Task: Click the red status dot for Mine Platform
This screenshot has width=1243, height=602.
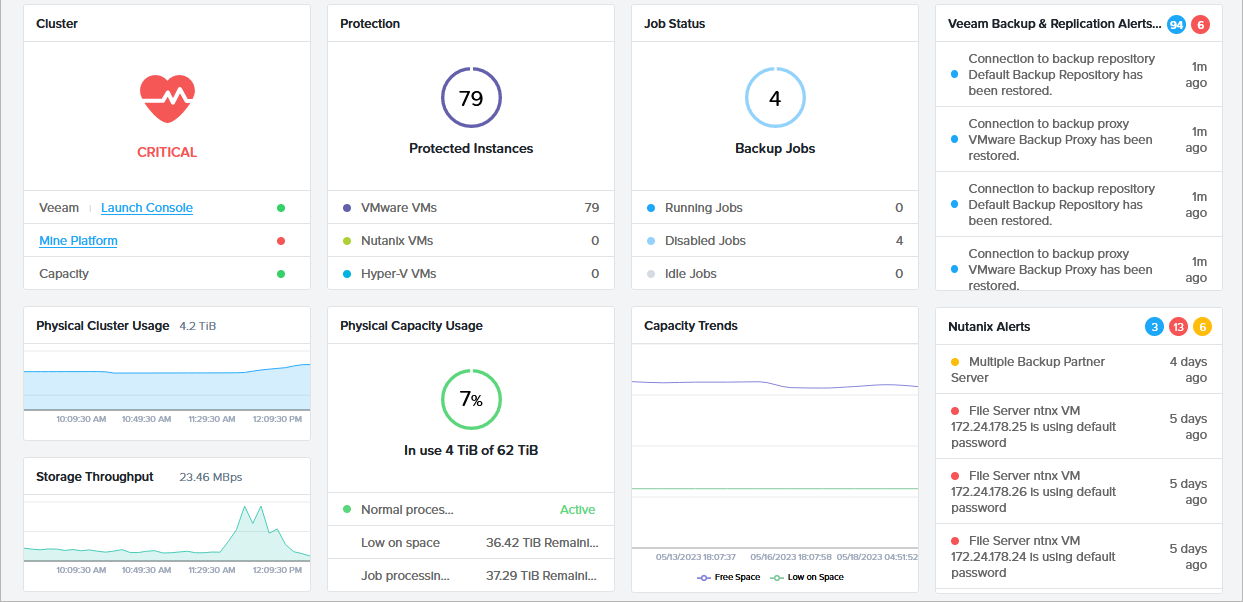Action: 281,241
